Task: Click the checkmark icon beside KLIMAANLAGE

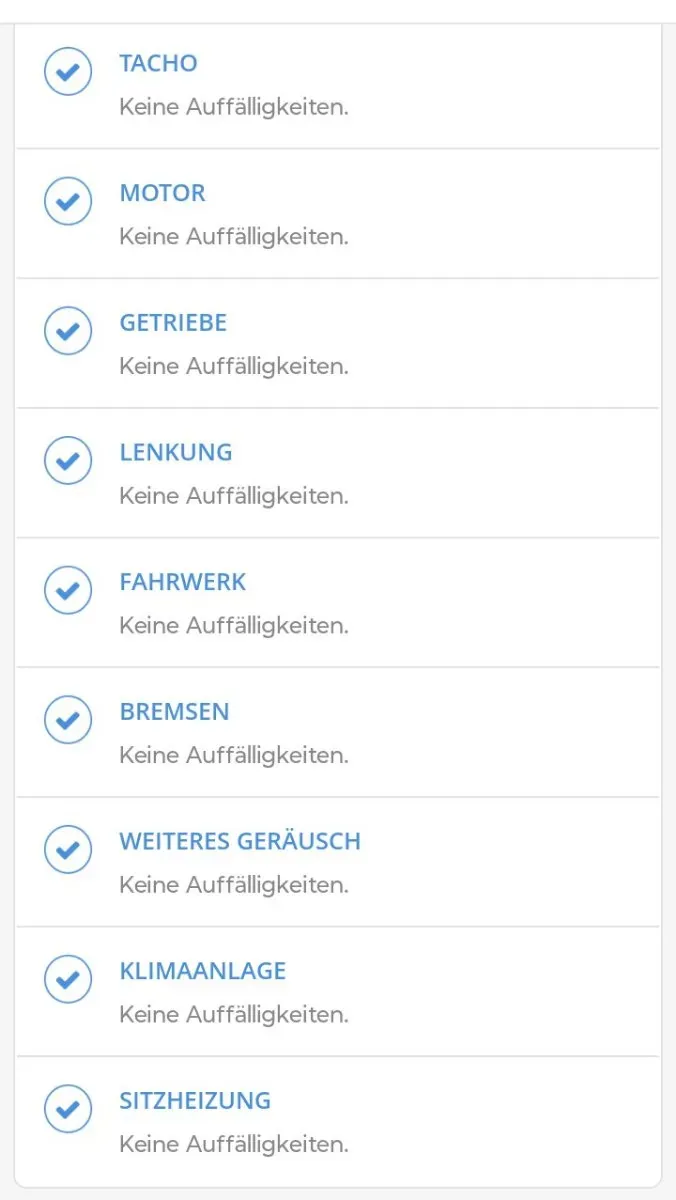Action: (68, 980)
